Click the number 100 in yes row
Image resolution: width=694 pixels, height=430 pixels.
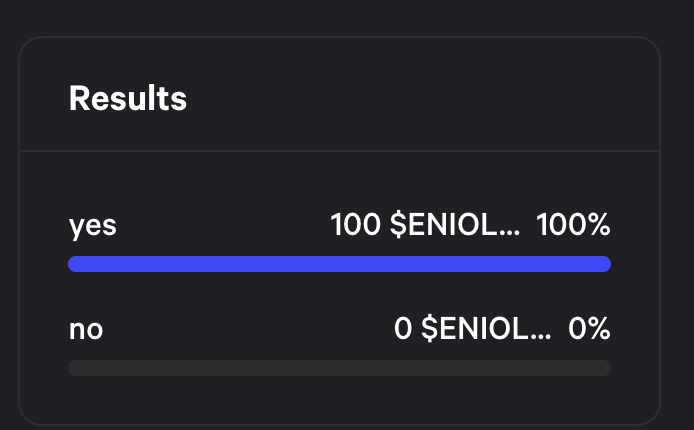coord(355,225)
